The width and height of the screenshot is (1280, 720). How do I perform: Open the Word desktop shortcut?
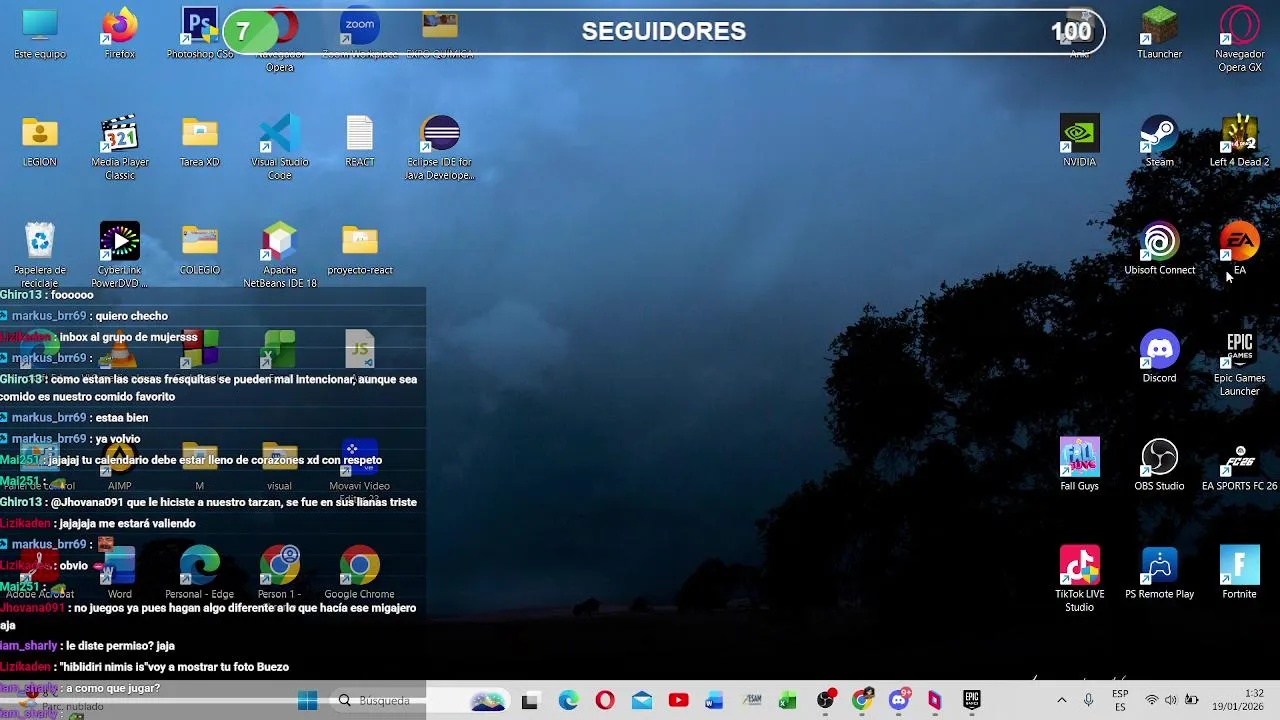(120, 573)
